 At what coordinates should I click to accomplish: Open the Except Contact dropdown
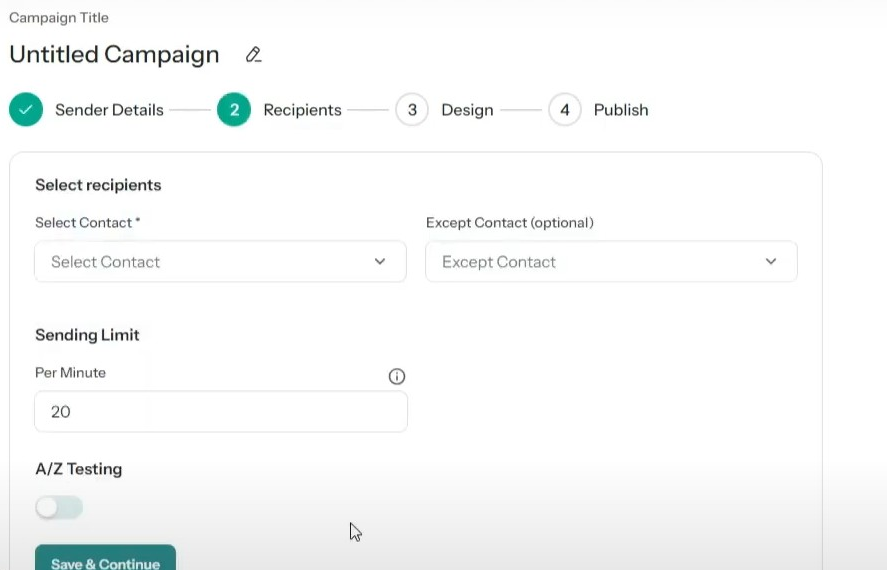[x=612, y=262]
